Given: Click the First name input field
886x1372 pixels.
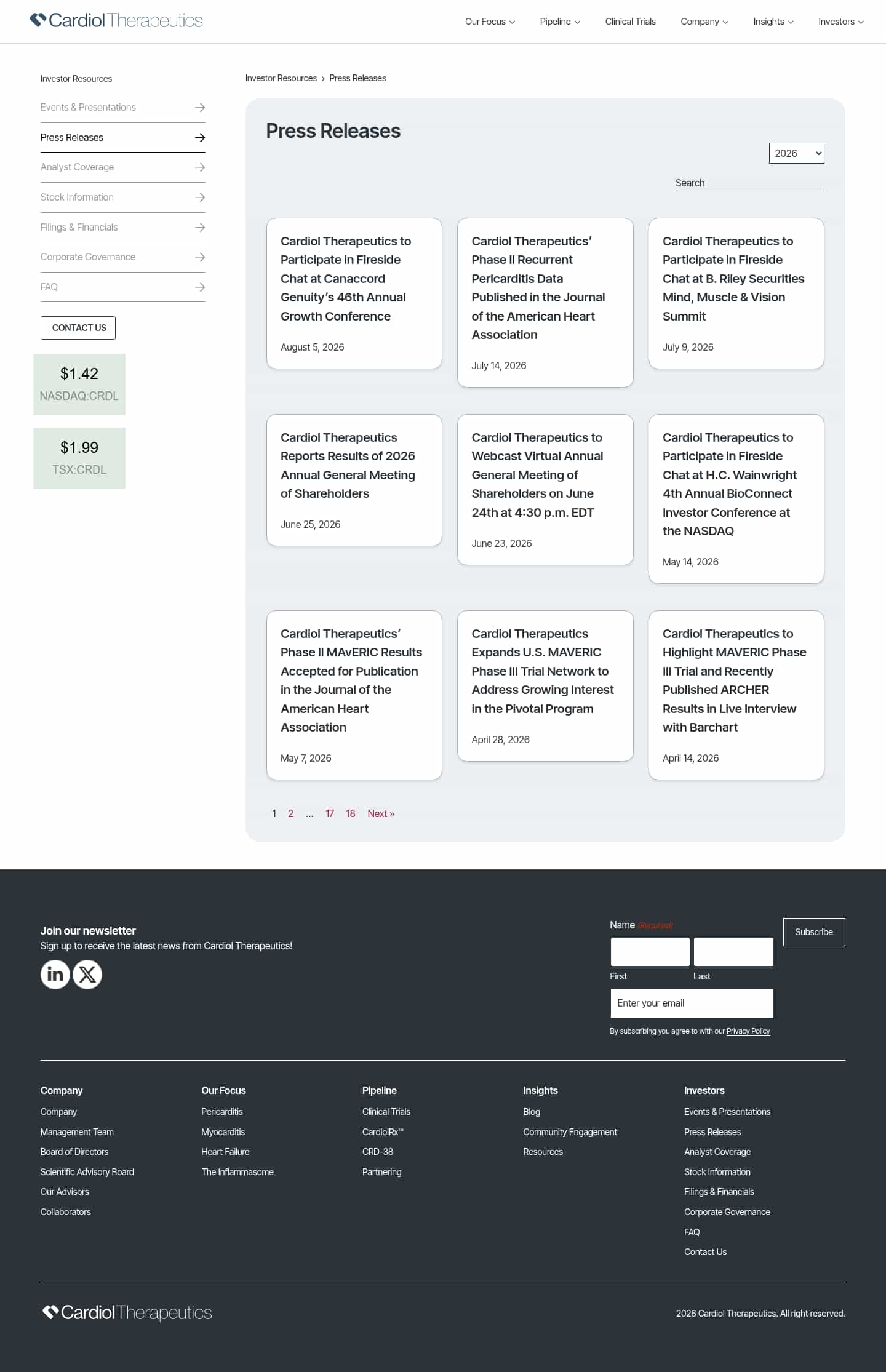Looking at the screenshot, I should [650, 952].
